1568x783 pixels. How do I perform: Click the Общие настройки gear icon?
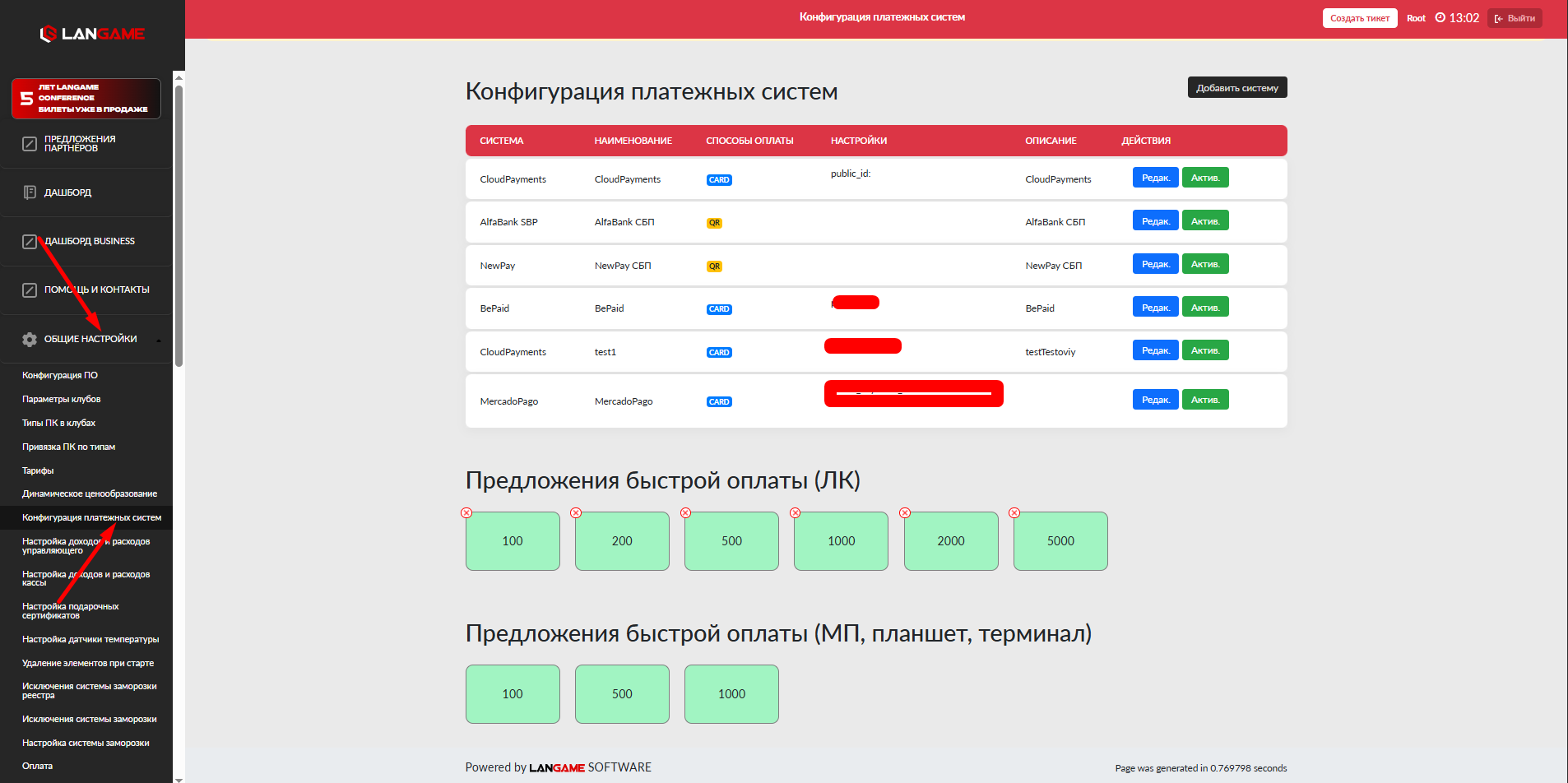[x=30, y=339]
